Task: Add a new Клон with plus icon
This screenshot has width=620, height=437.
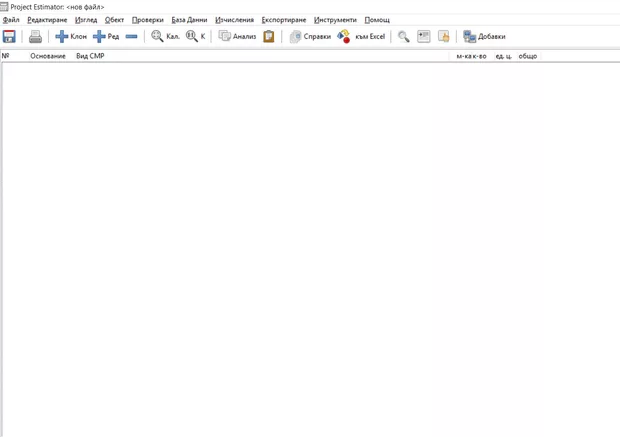Action: coord(71,36)
